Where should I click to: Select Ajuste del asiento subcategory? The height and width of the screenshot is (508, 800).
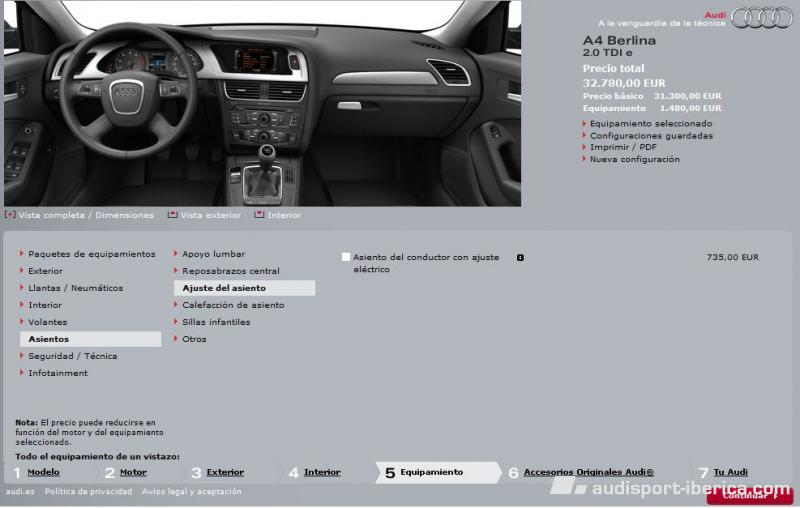pos(244,288)
